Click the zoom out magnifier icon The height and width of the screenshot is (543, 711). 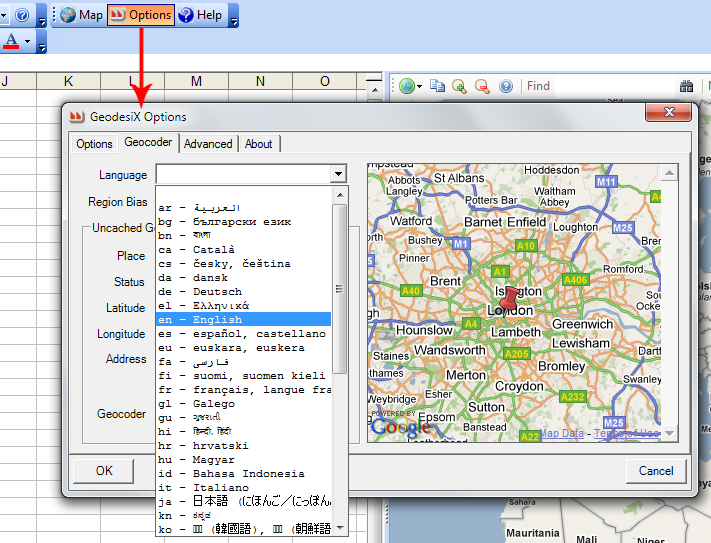coord(482,86)
